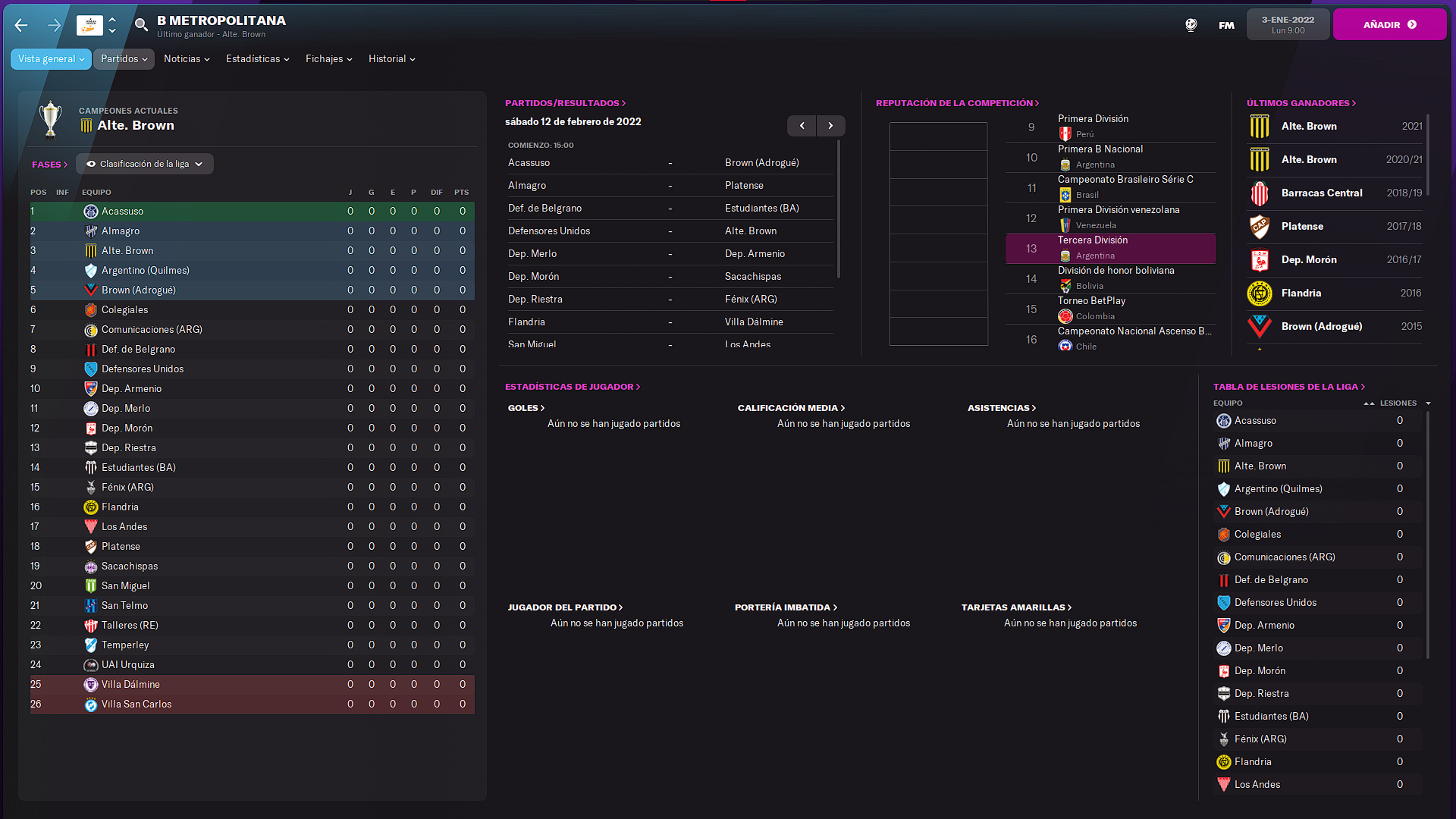Image resolution: width=1456 pixels, height=819 pixels.
Task: Click Platense 2017/18 winner crest
Action: [x=1260, y=227]
